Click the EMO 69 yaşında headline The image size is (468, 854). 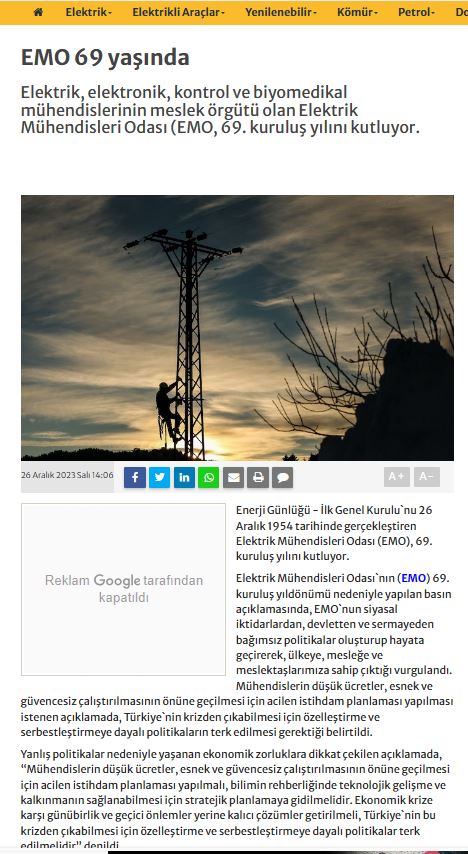105,58
